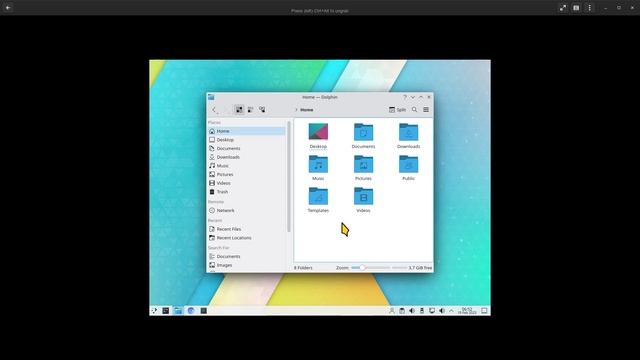Select Home in the Places panel
This screenshot has height=360, width=640.
coord(247,131)
